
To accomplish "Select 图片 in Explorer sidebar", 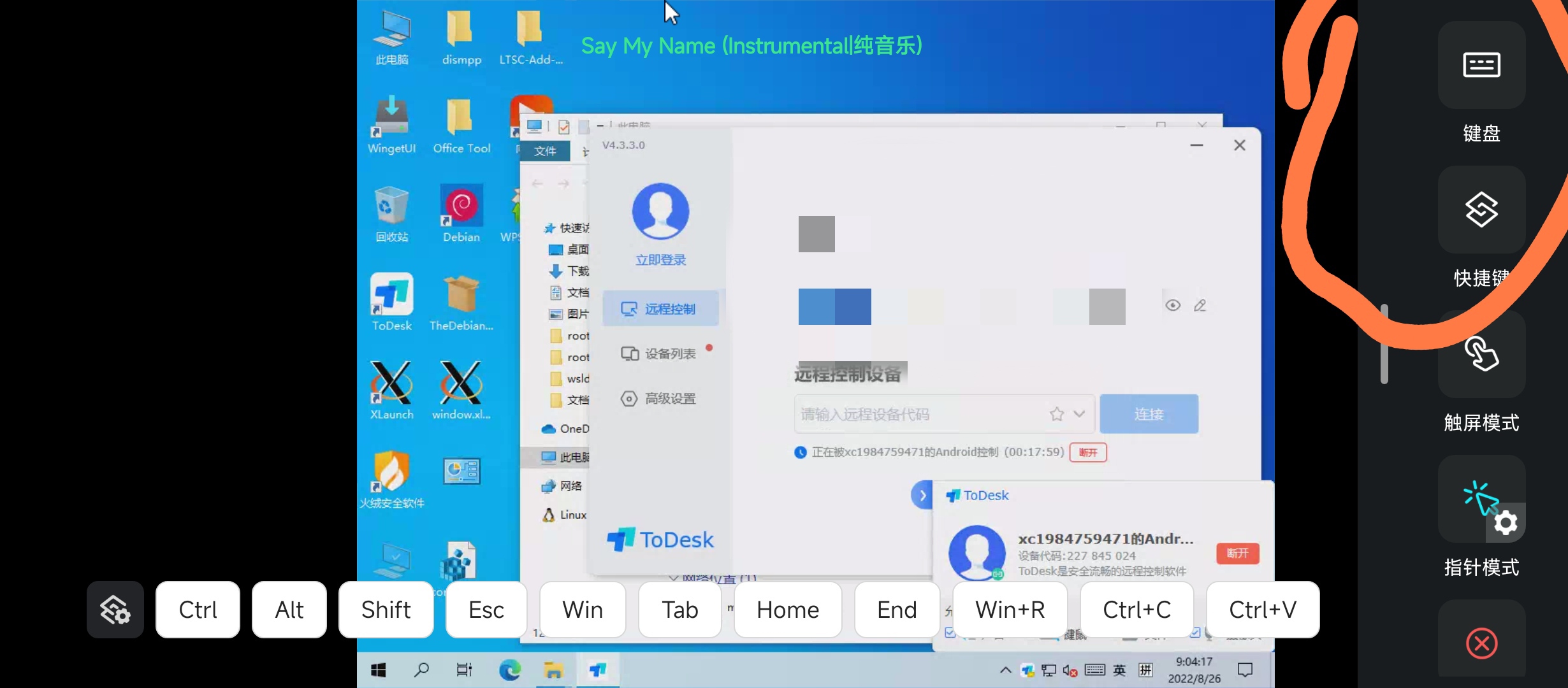I will [x=569, y=314].
